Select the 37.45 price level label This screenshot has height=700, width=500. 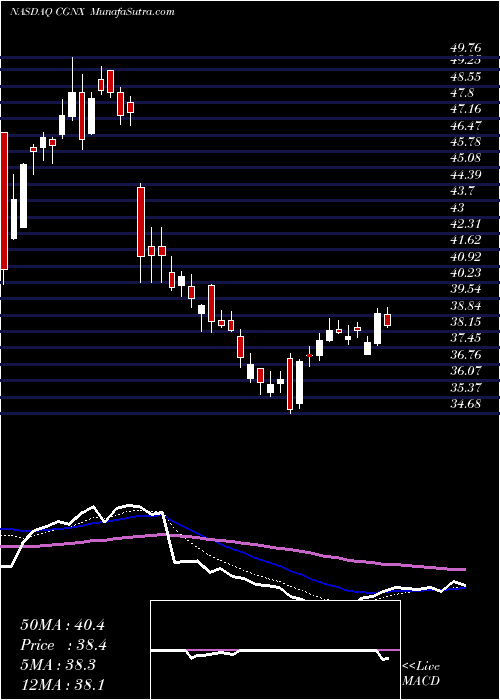pos(465,338)
